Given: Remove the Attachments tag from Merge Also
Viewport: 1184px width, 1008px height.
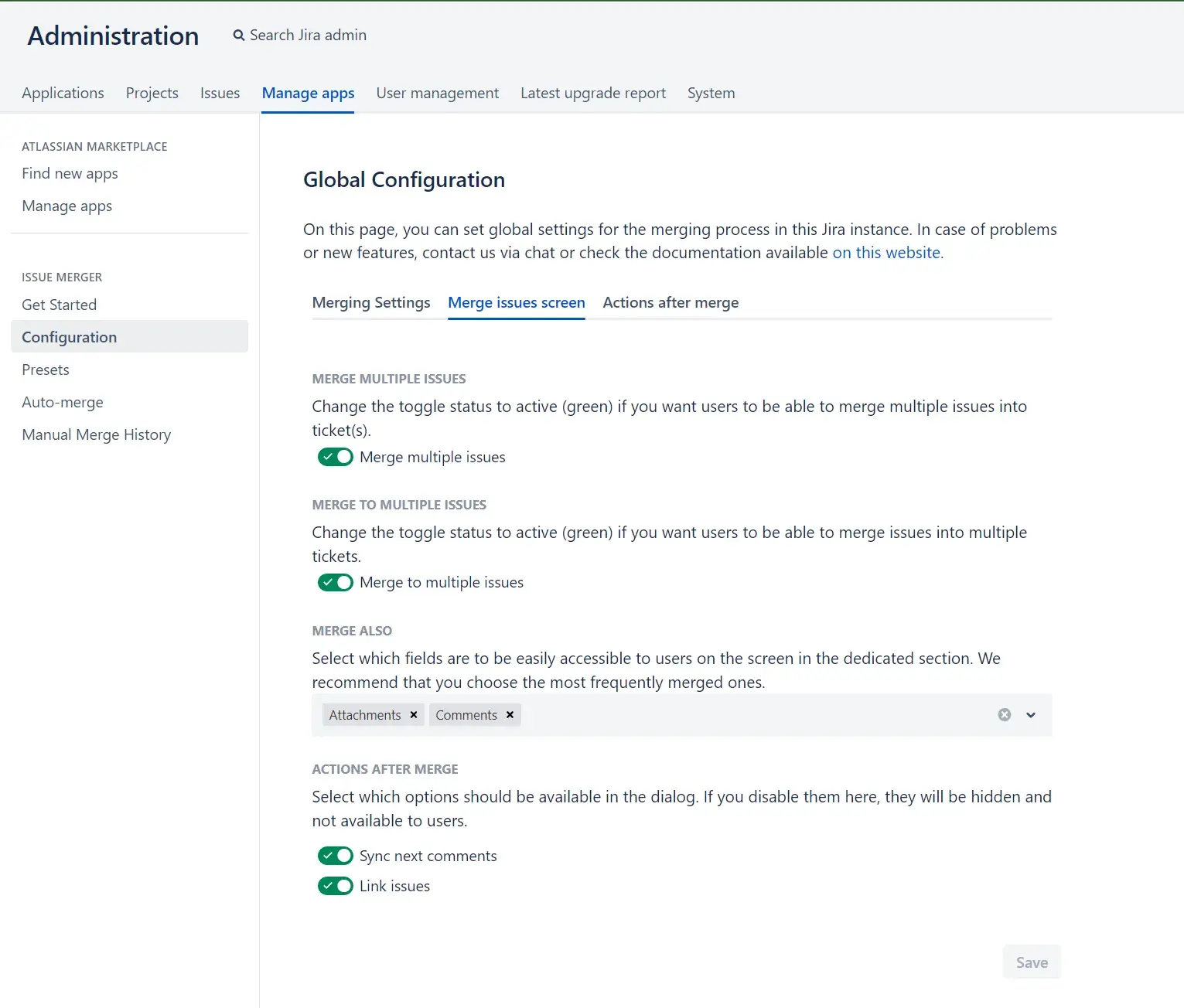Looking at the screenshot, I should [x=414, y=715].
